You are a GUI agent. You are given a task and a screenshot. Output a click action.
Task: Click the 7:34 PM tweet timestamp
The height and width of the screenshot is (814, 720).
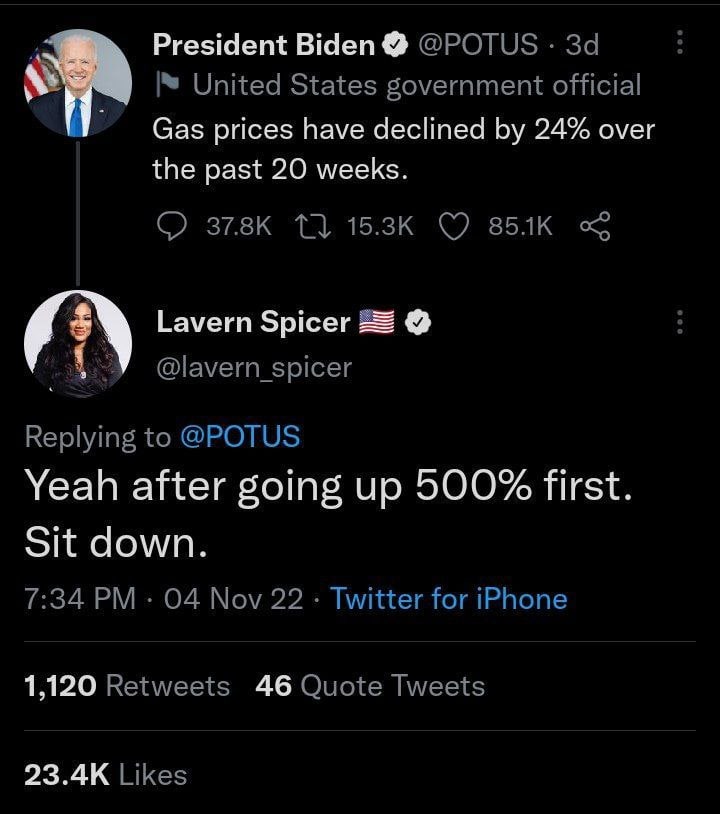(78, 599)
